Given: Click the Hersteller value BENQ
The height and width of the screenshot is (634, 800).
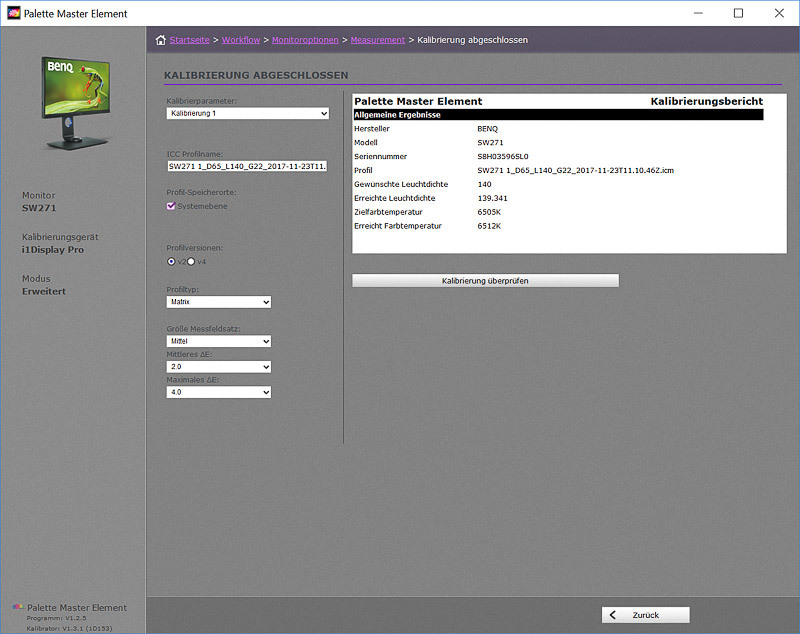Looking at the screenshot, I should (487, 129).
